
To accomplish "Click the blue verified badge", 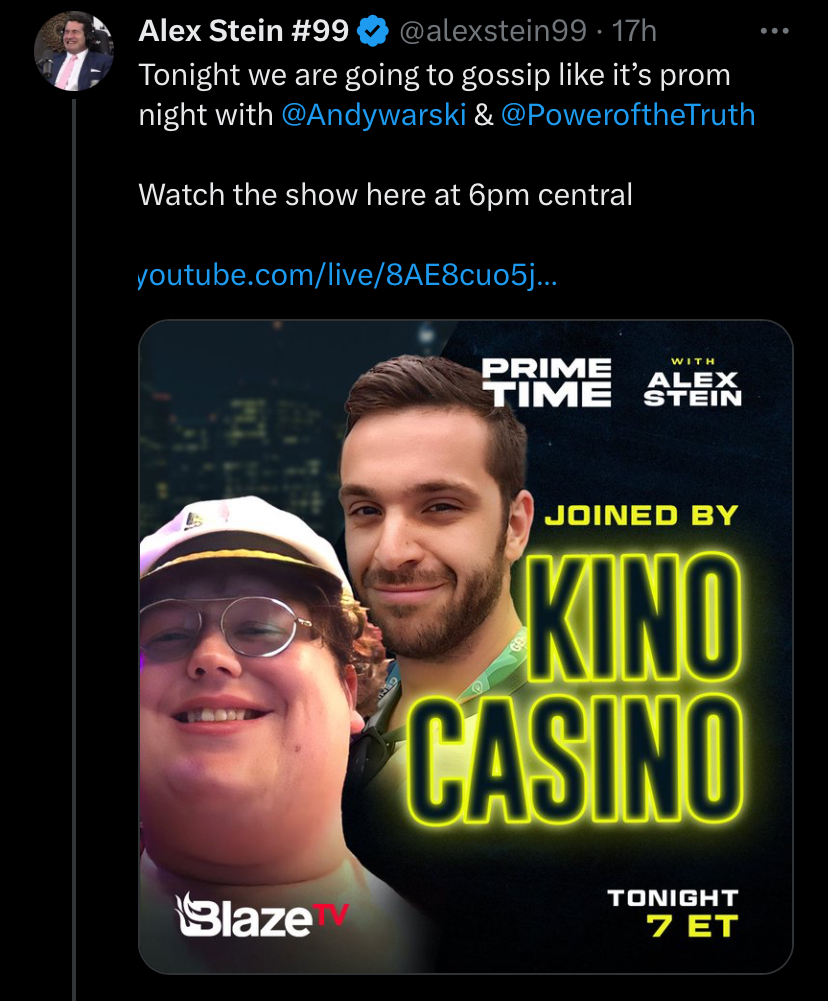I will [373, 31].
